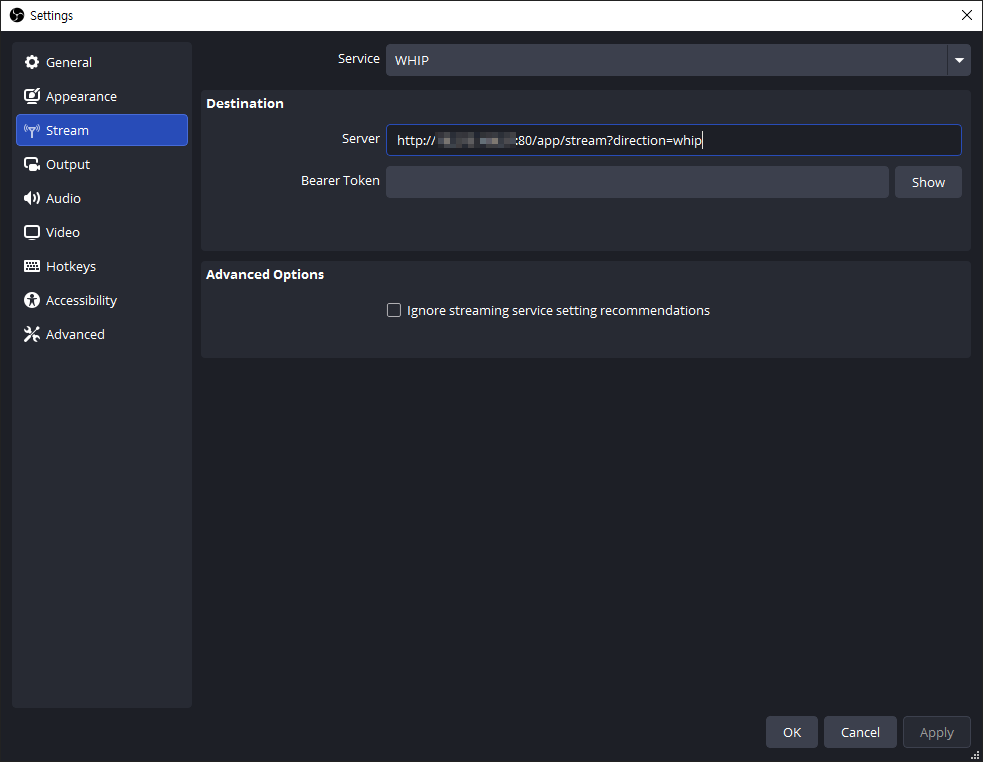Image resolution: width=983 pixels, height=762 pixels.
Task: Click the Output icon in sidebar
Action: [31, 165]
